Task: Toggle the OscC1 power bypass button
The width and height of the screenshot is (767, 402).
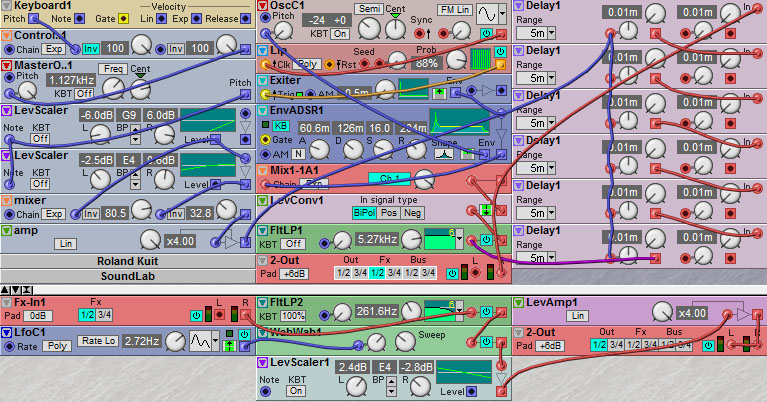Action: pos(486,34)
